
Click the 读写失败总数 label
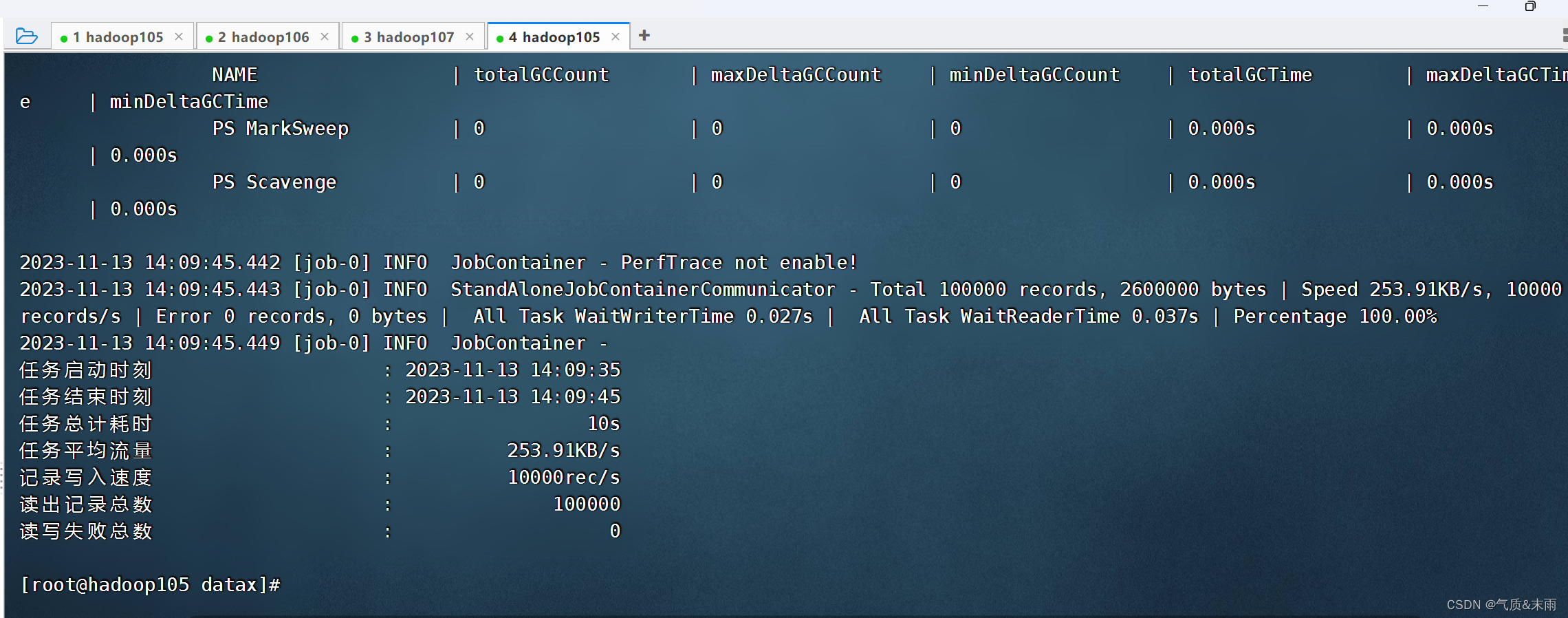(86, 531)
